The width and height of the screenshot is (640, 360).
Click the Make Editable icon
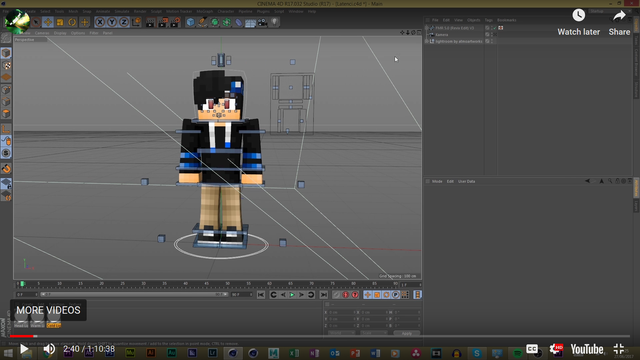[x=6, y=38]
